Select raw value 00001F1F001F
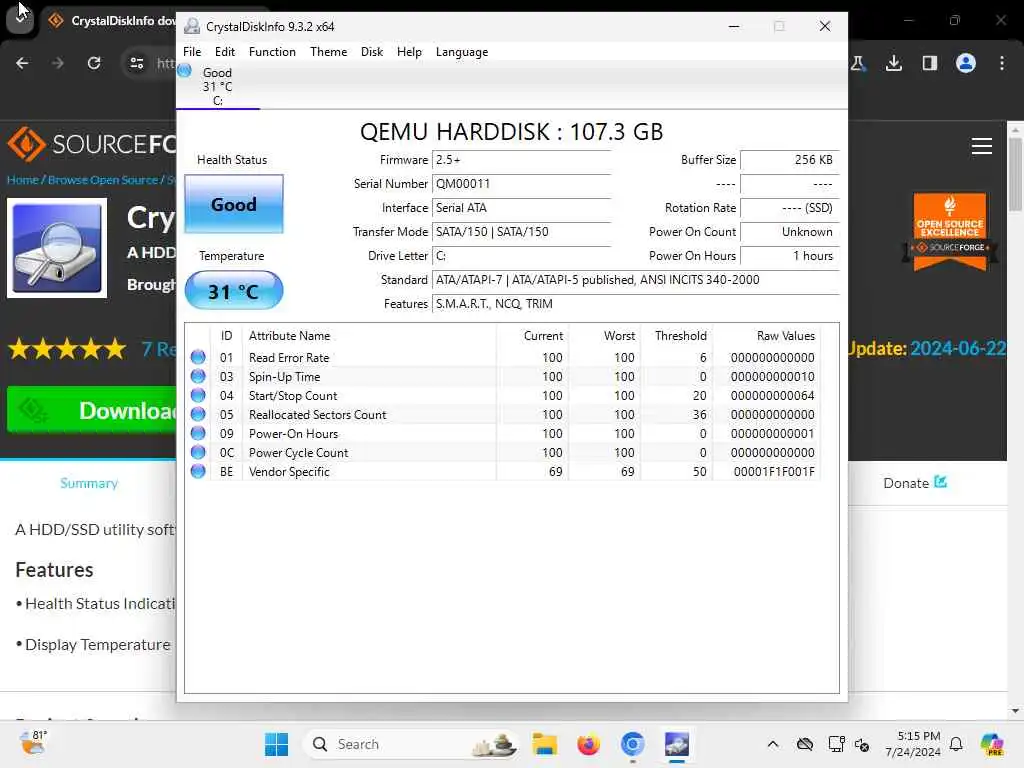This screenshot has width=1024, height=768. click(x=774, y=472)
